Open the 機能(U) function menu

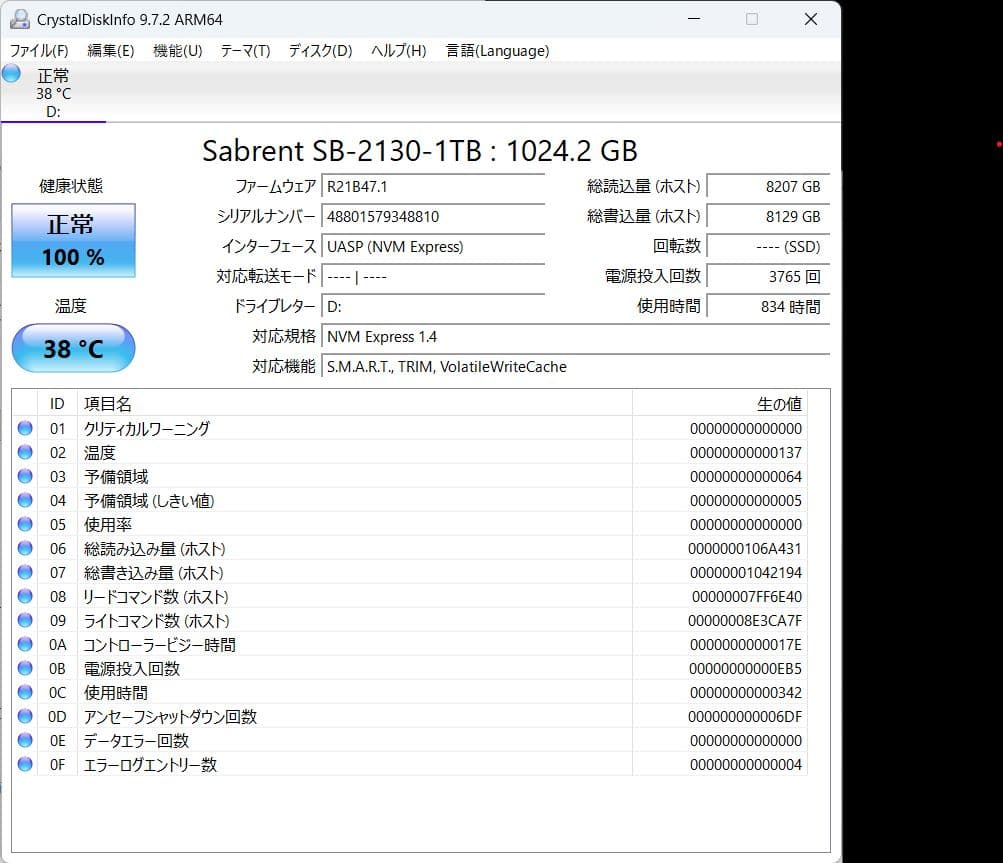tap(177, 50)
